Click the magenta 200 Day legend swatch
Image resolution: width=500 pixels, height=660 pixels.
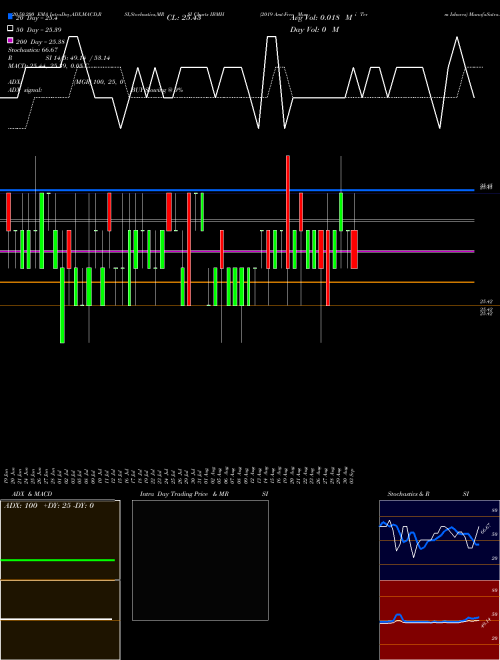[10, 40]
